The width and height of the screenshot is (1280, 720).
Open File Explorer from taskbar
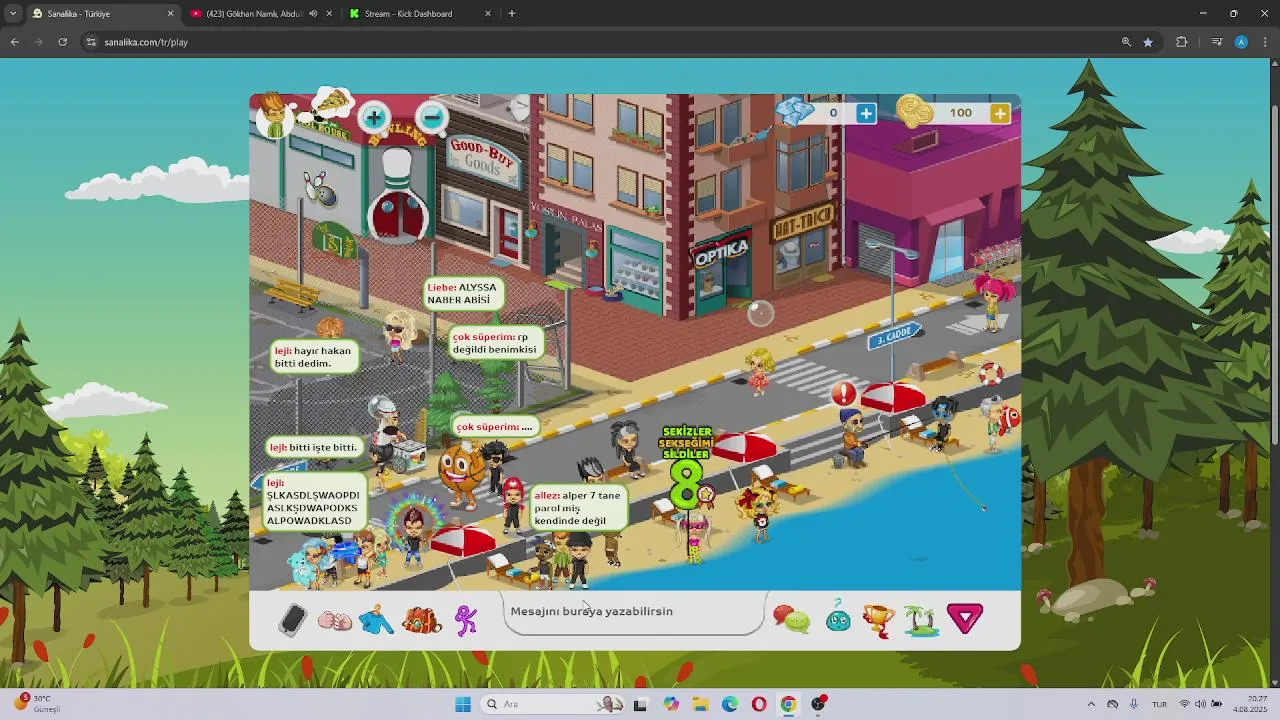click(x=700, y=704)
